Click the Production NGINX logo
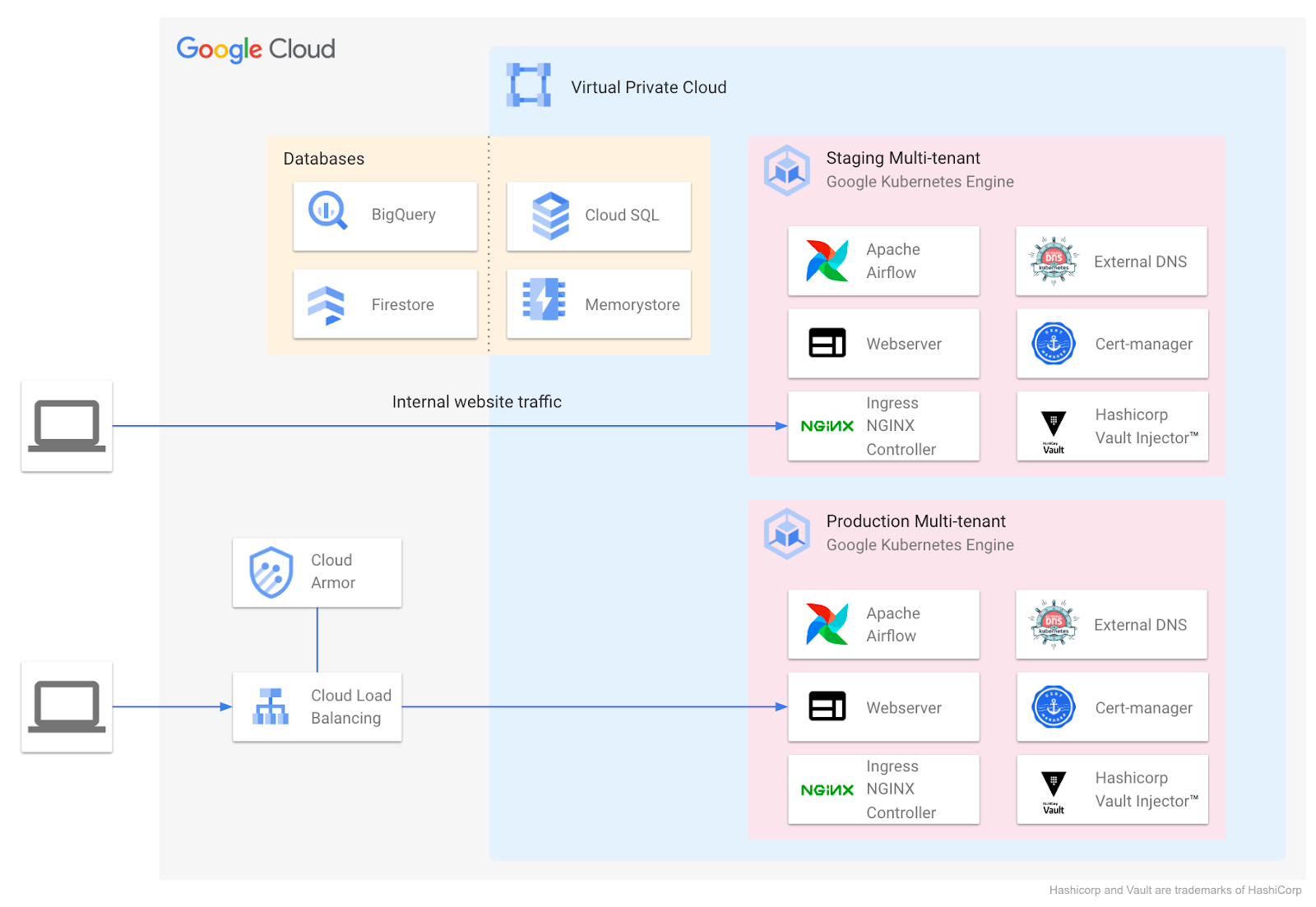 point(827,789)
